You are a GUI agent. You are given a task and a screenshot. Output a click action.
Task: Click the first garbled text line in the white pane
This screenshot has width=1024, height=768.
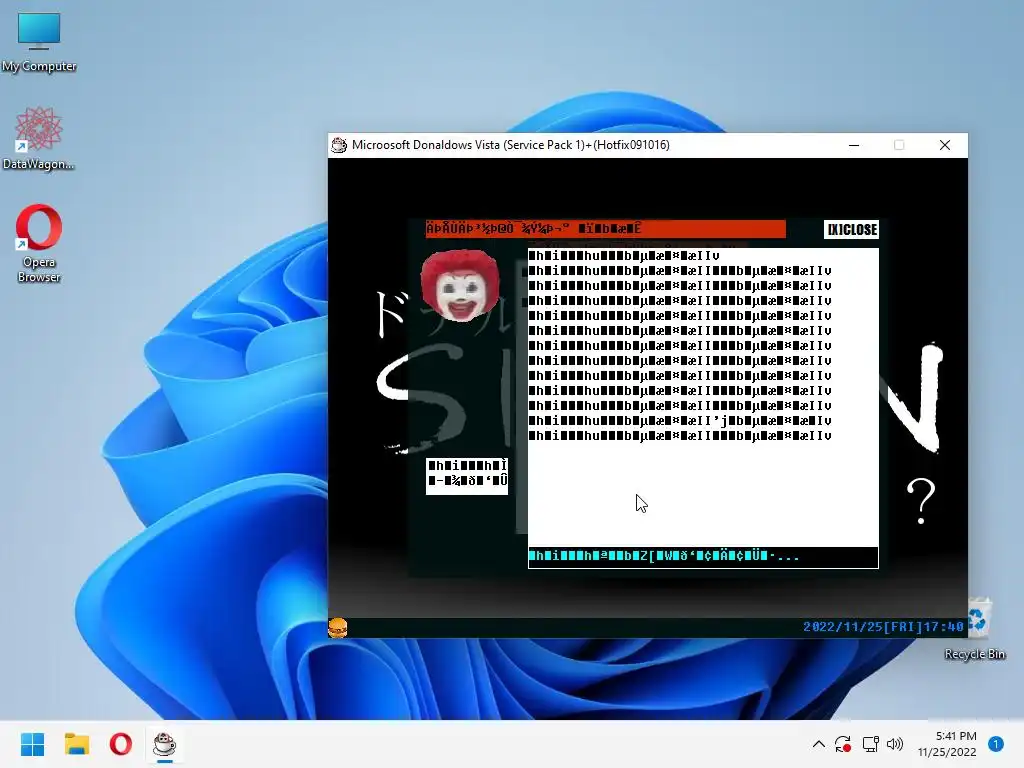(624, 256)
